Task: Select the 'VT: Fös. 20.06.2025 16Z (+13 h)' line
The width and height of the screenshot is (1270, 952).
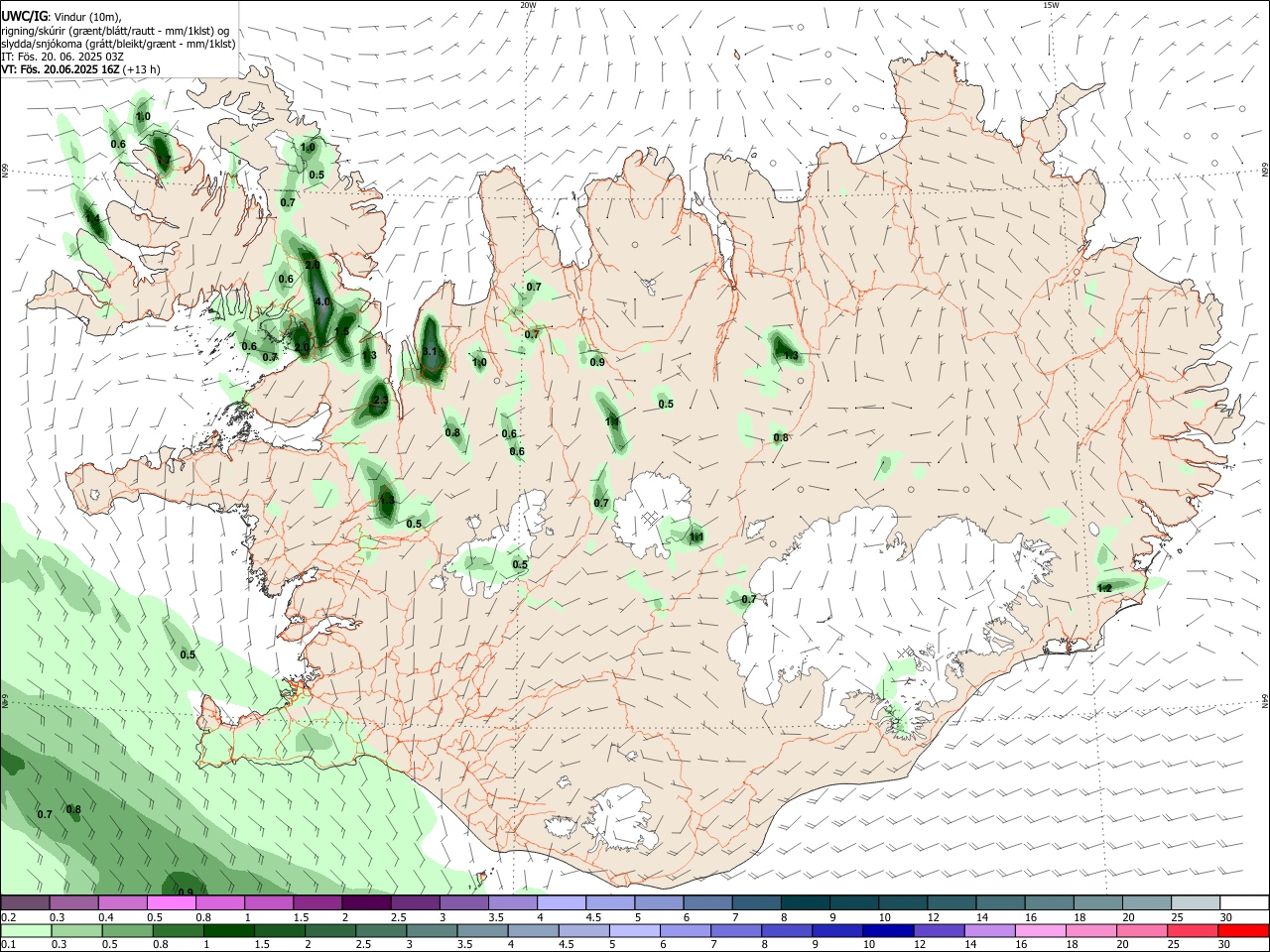Action: coord(79,69)
